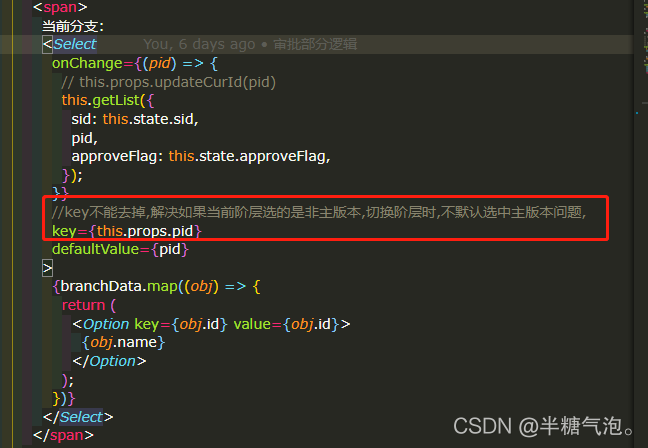Click the opening <span> tag line
The width and height of the screenshot is (648, 448).
(60, 7)
